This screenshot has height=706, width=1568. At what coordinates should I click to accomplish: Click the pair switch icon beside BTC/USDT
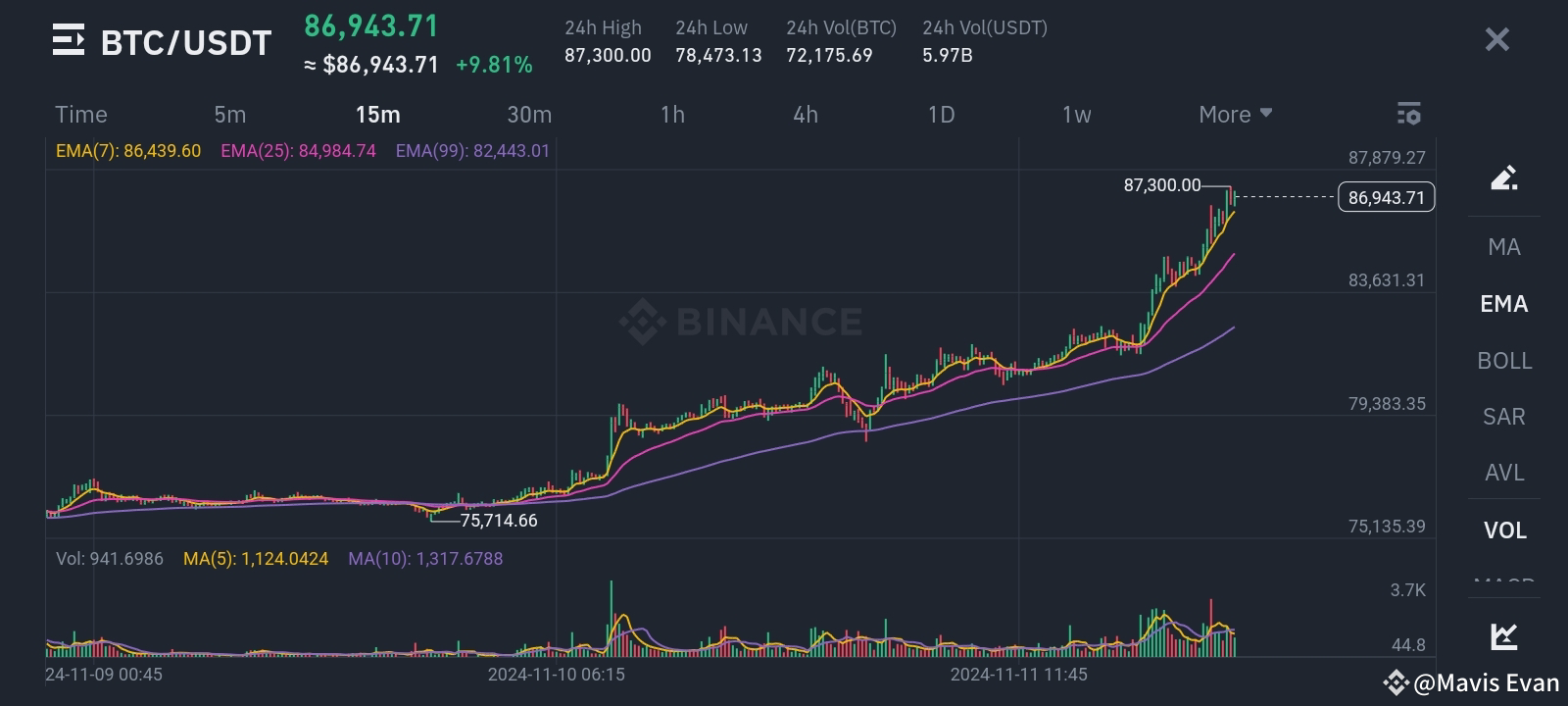point(65,41)
